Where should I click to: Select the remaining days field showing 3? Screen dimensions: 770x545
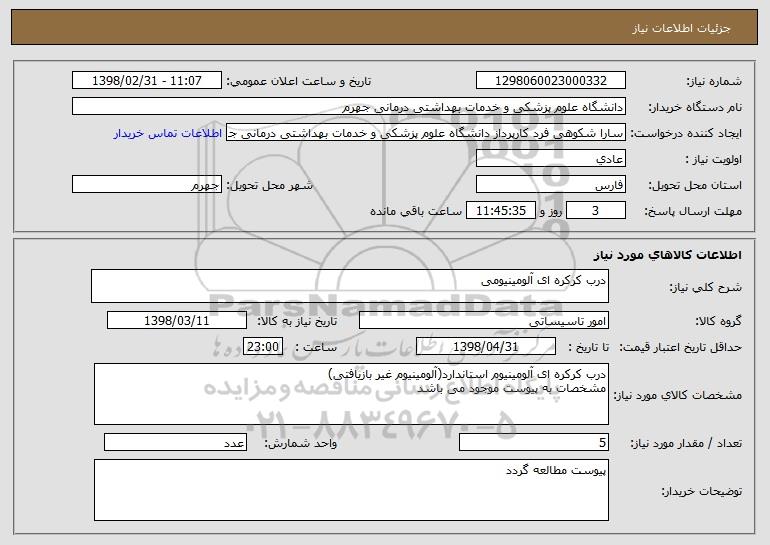coord(596,210)
